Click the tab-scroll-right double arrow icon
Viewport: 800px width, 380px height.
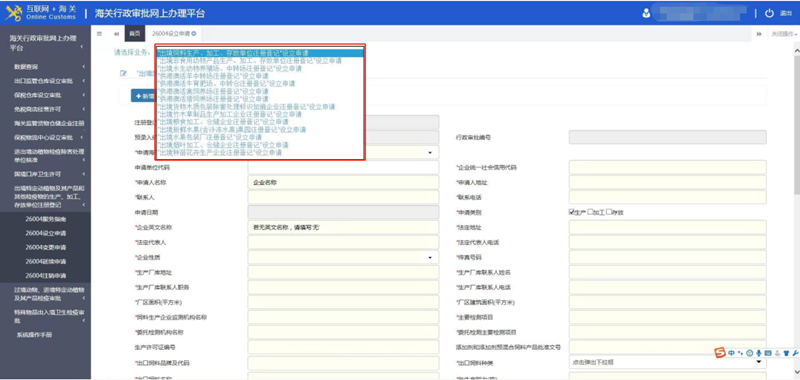coord(759,34)
